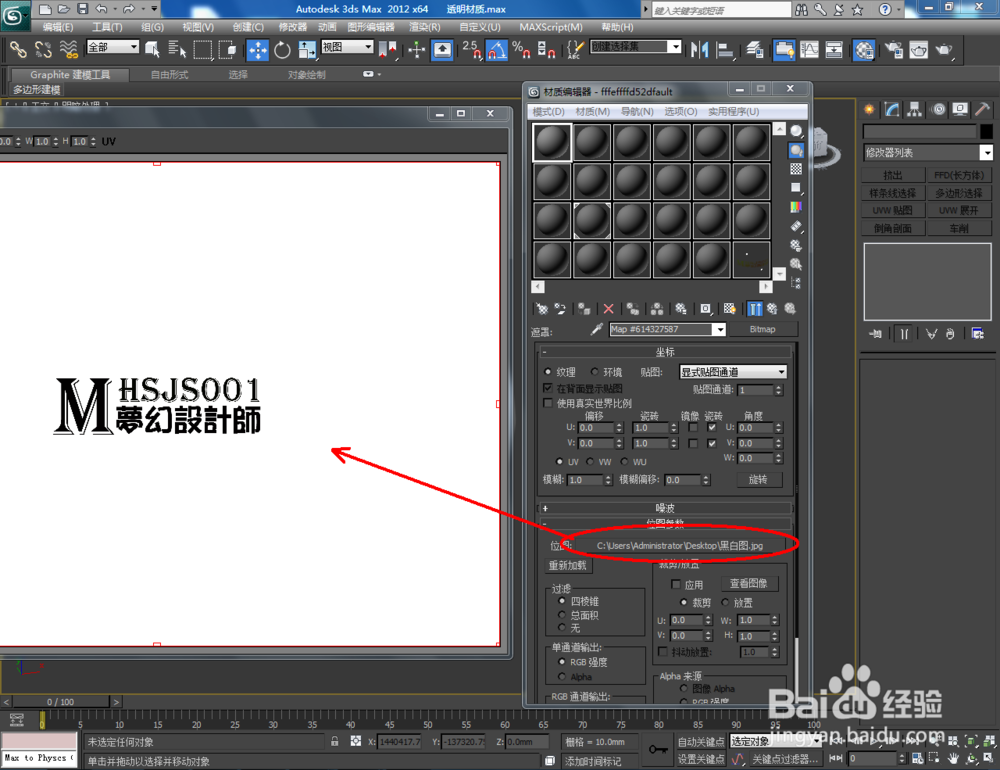Click the 查看图像 button
This screenshot has width=1000, height=770.
[749, 584]
